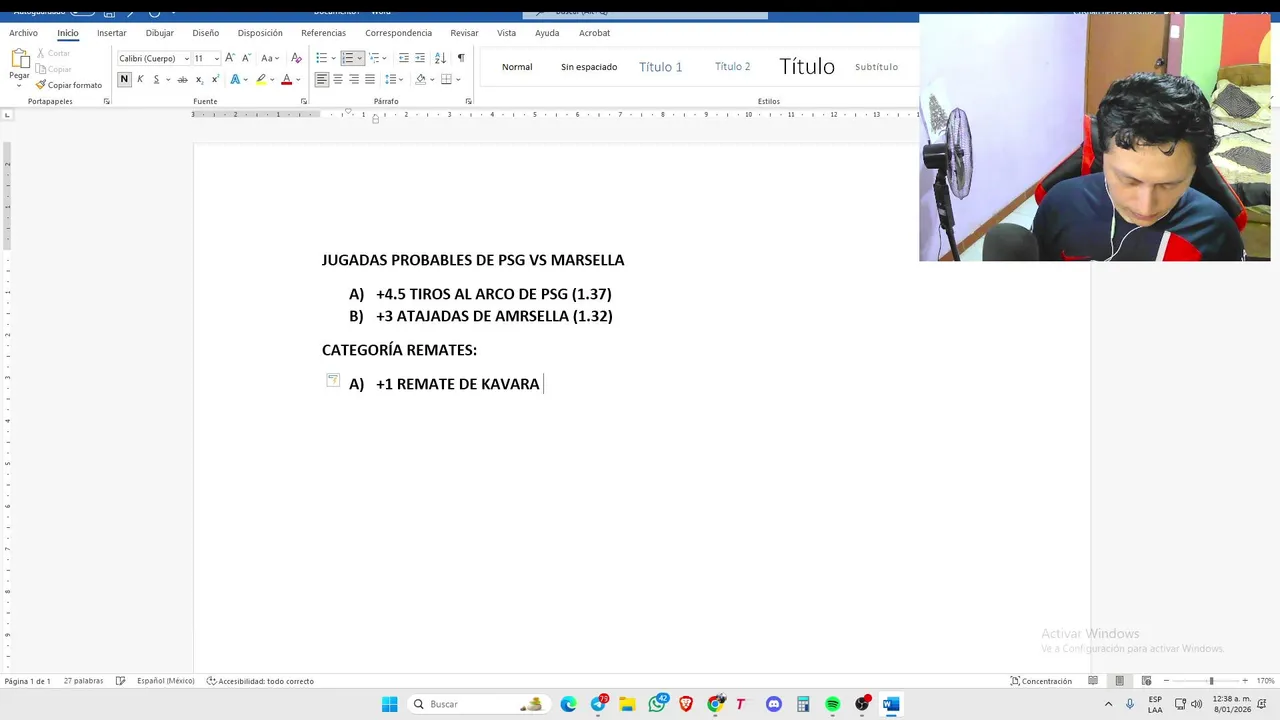Apply Sin espaciado style
1280x720 pixels.
click(589, 67)
